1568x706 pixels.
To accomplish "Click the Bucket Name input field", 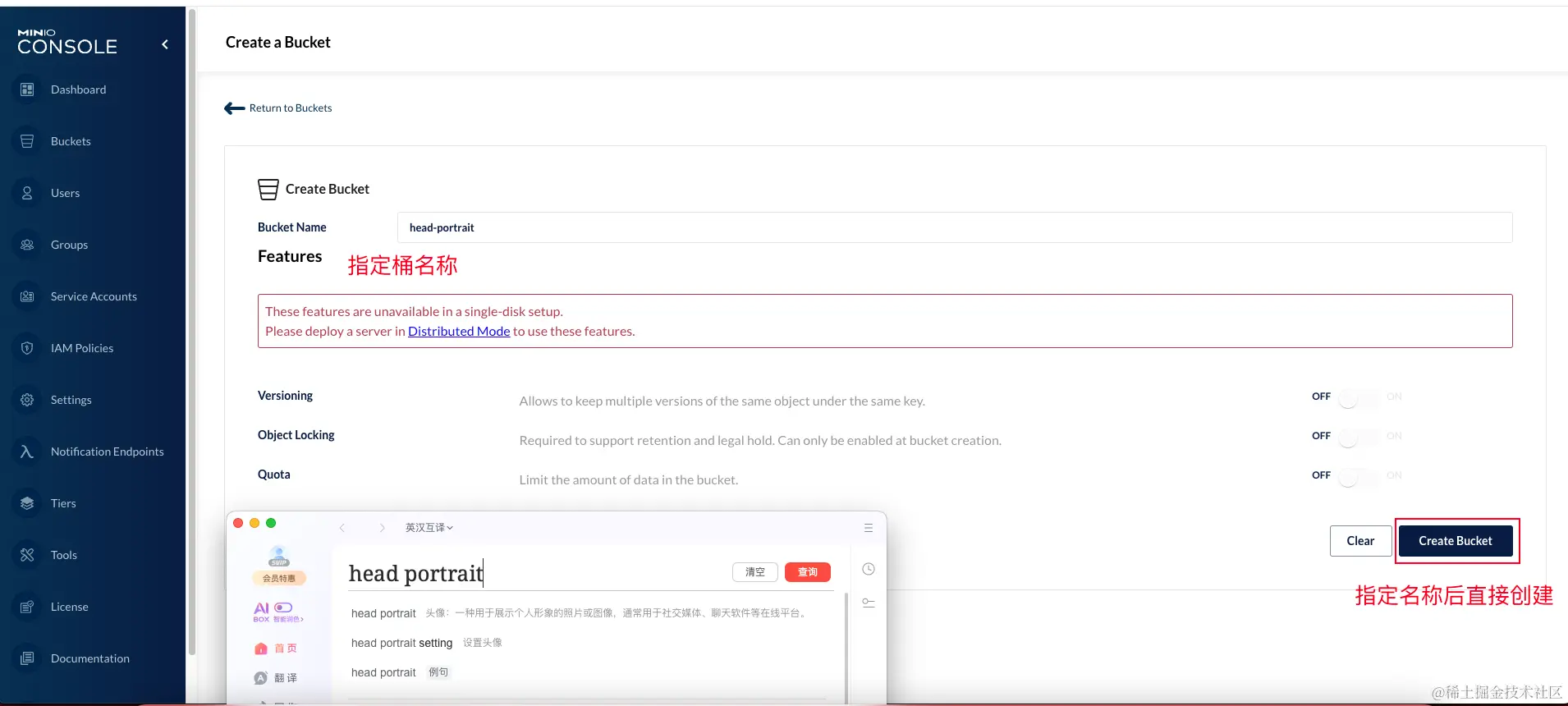I will [x=955, y=227].
